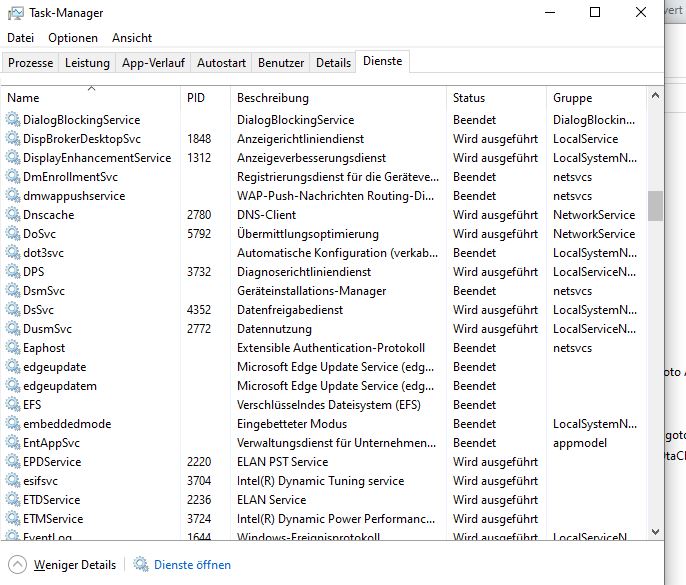686x585 pixels.
Task: Click Intel(R) Dynamic Tuning service description
Action: click(321, 481)
